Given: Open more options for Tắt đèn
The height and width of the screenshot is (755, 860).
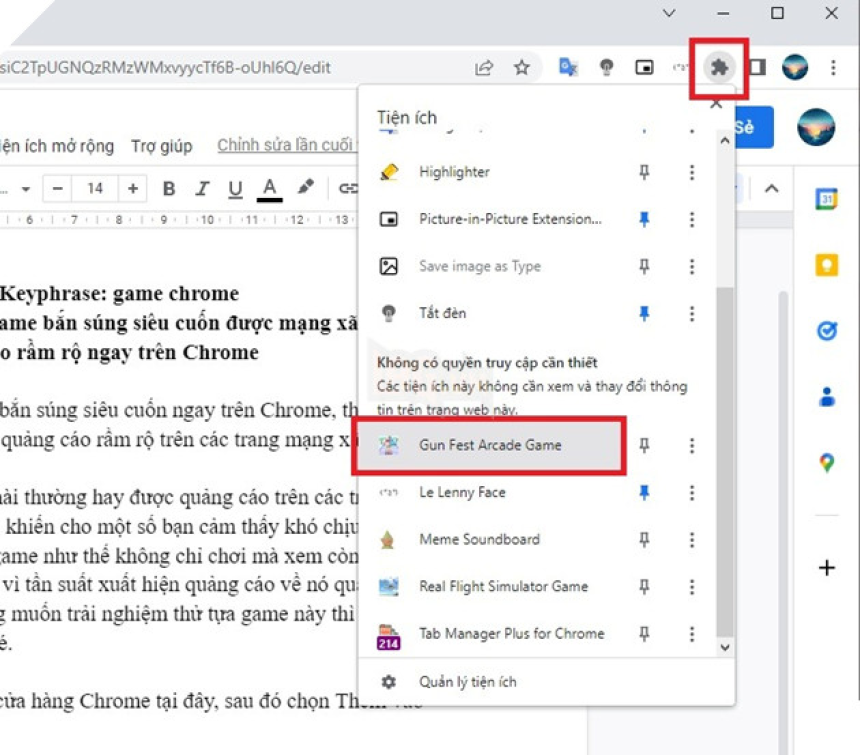Looking at the screenshot, I should tap(692, 314).
